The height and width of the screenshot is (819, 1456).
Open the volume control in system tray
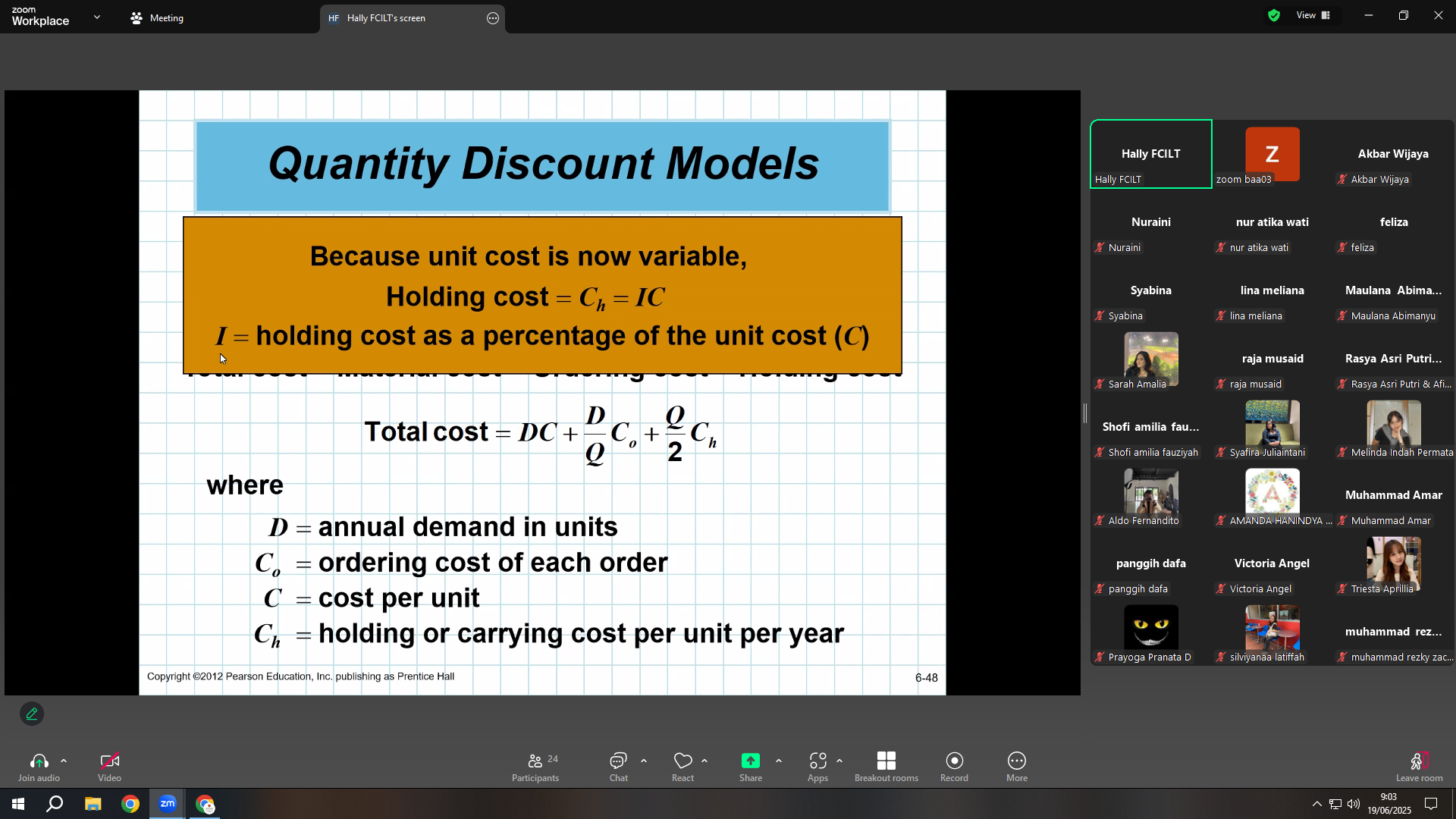tap(1354, 804)
